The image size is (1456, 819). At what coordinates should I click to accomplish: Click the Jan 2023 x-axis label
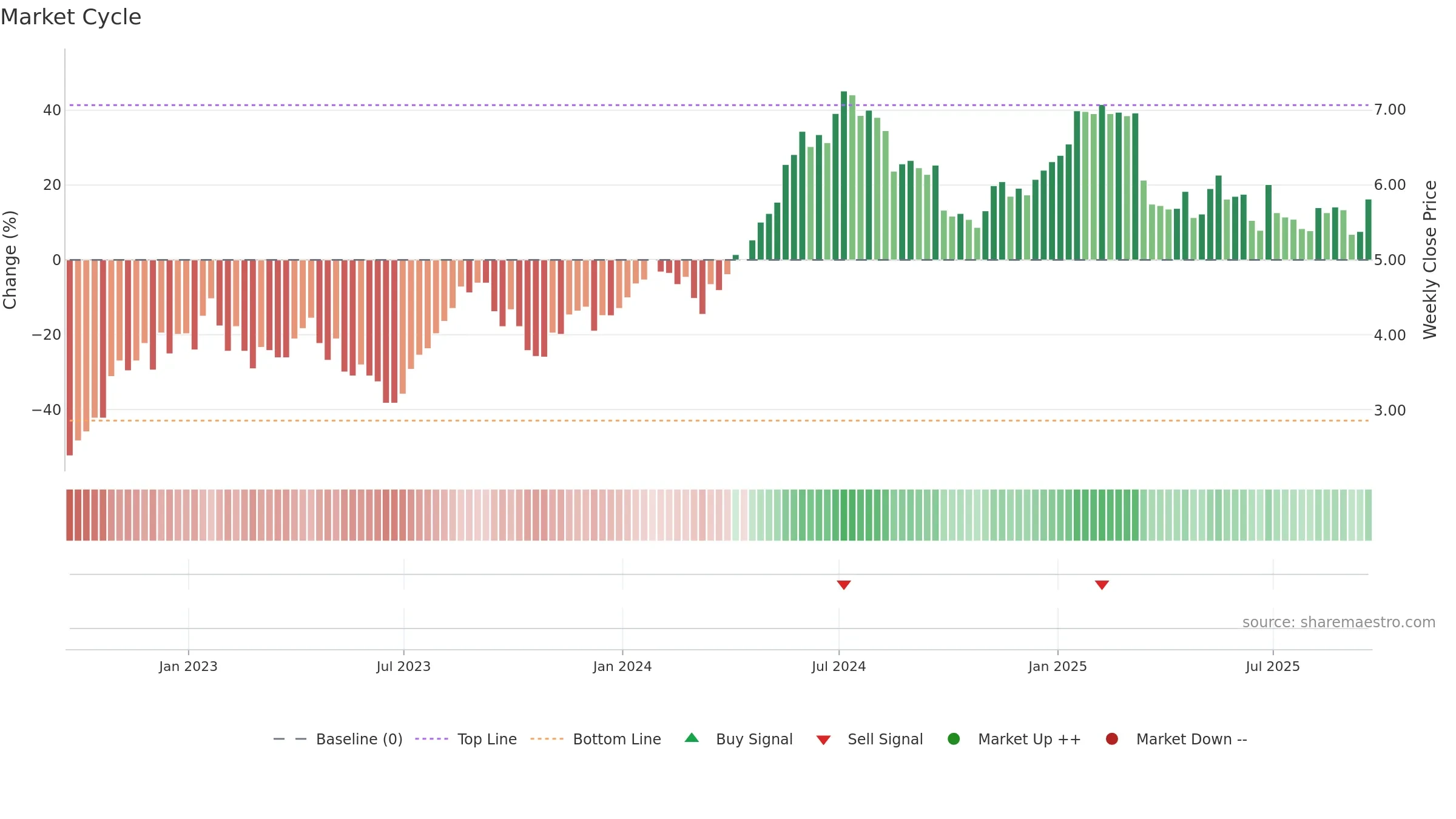tap(188, 666)
